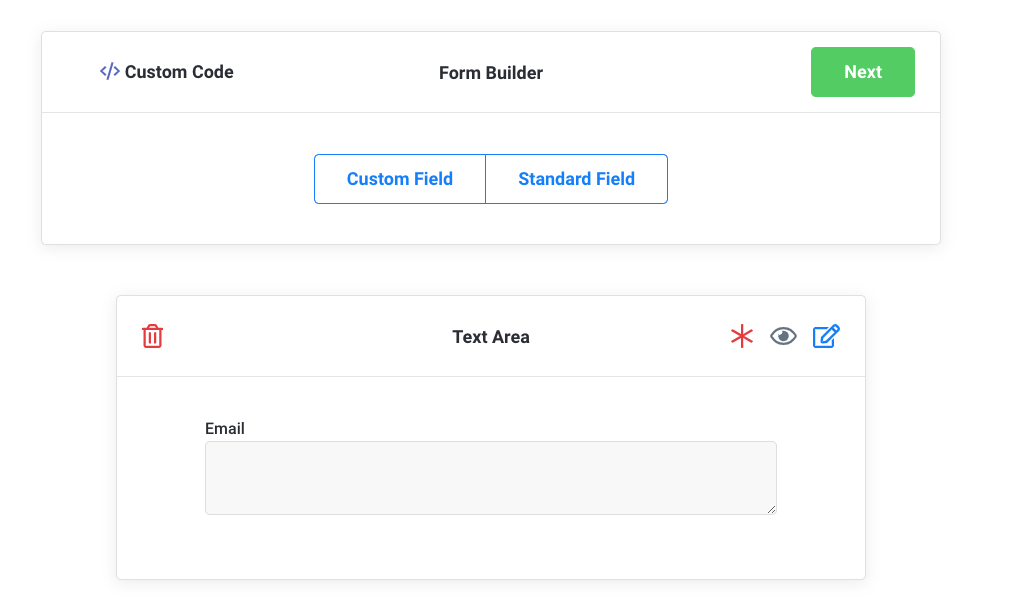Click the Form Builder heading

pyautogui.click(x=490, y=72)
